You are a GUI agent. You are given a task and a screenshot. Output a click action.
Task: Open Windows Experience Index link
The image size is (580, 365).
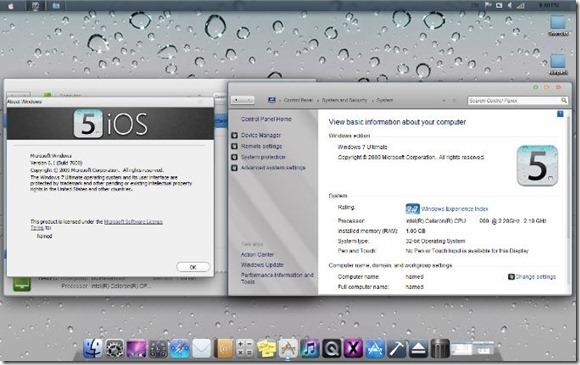click(x=454, y=209)
